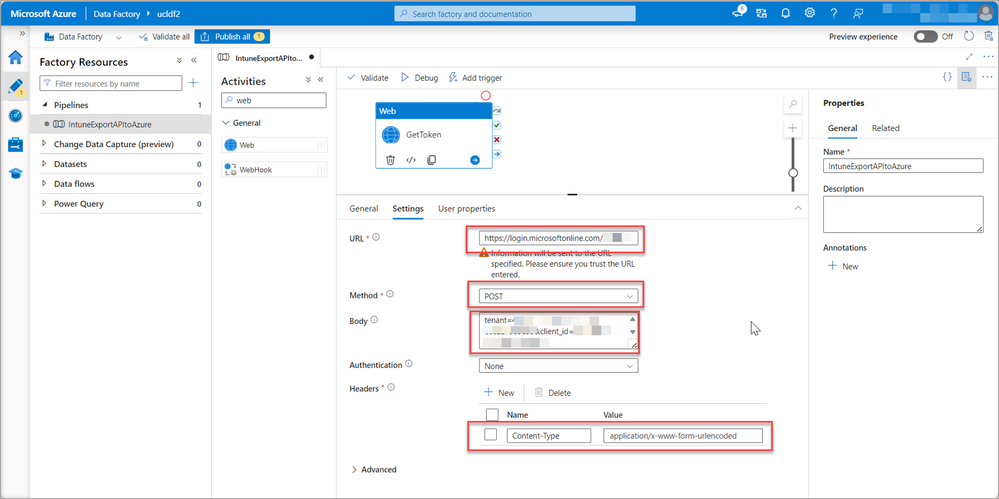
Task: Refresh using the circular arrow icon
Action: coord(969,36)
